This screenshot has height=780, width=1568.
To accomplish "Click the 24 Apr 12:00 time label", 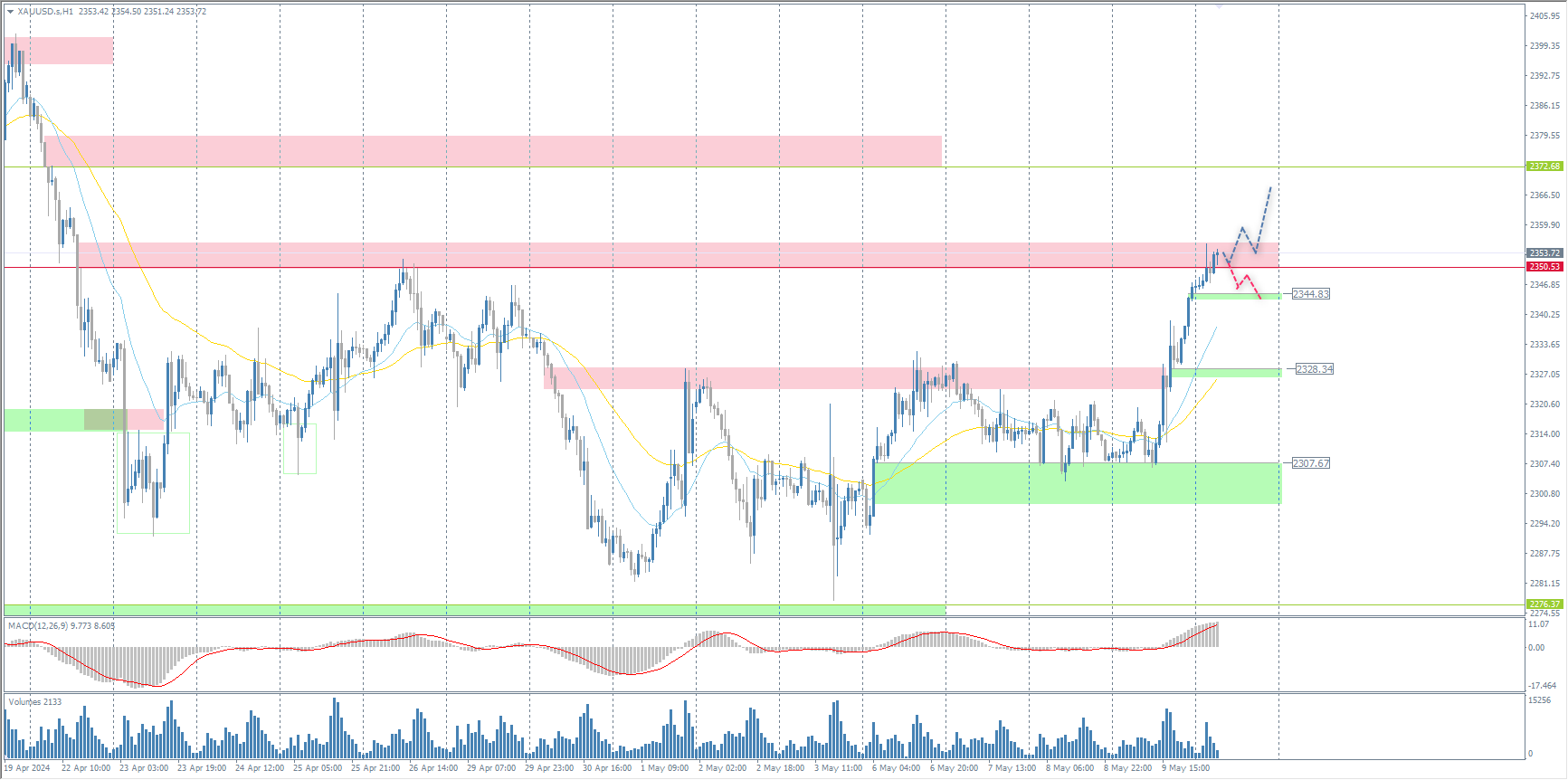I will [x=260, y=768].
